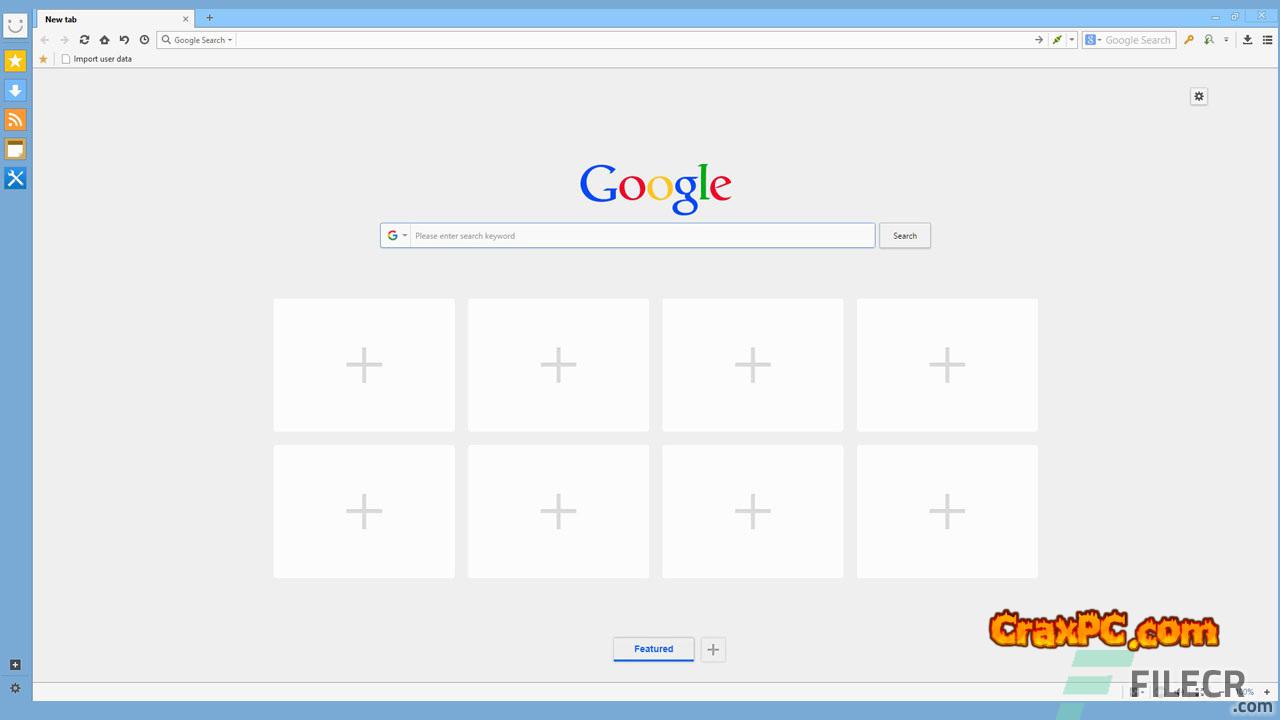1280x720 pixels.
Task: Expand the toolbar dropdown arrow left of downloads
Action: [1226, 40]
